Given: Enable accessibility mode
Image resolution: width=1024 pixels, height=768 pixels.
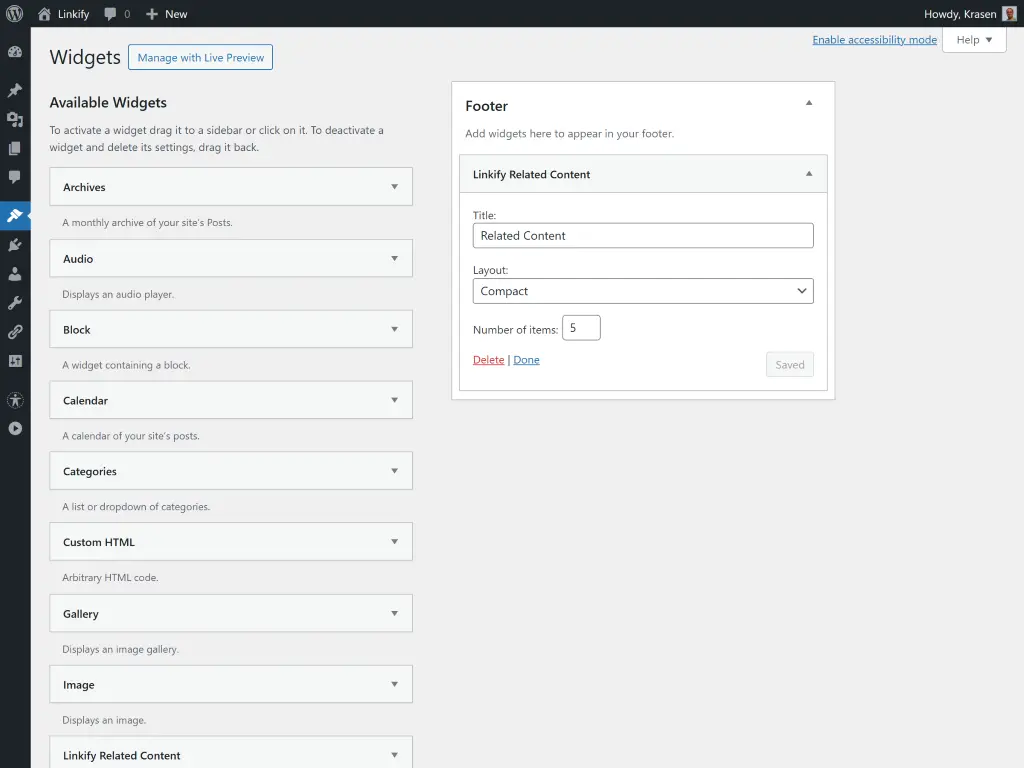Looking at the screenshot, I should pyautogui.click(x=874, y=39).
